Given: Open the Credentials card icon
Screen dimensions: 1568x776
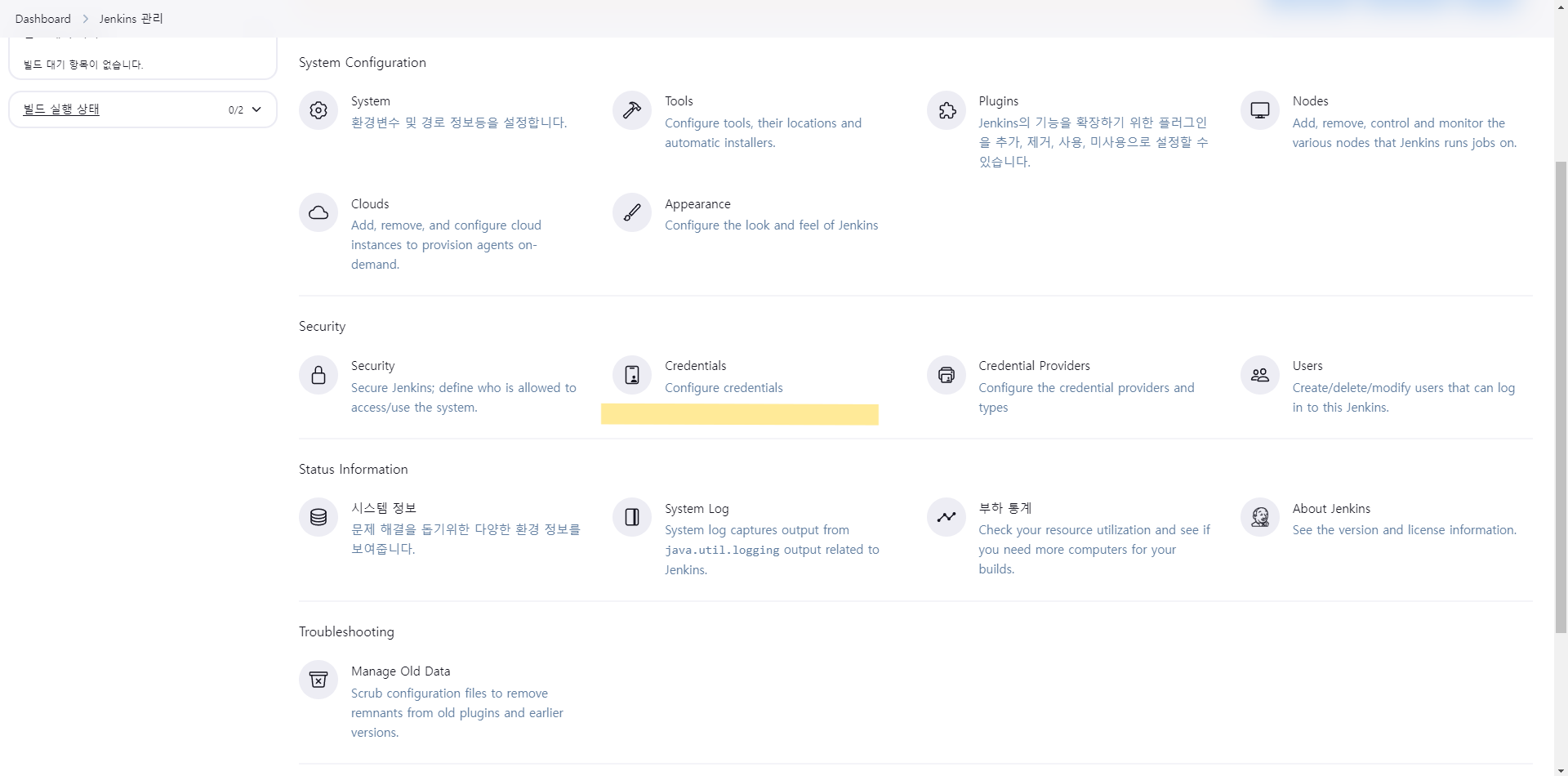Looking at the screenshot, I should click(x=632, y=375).
